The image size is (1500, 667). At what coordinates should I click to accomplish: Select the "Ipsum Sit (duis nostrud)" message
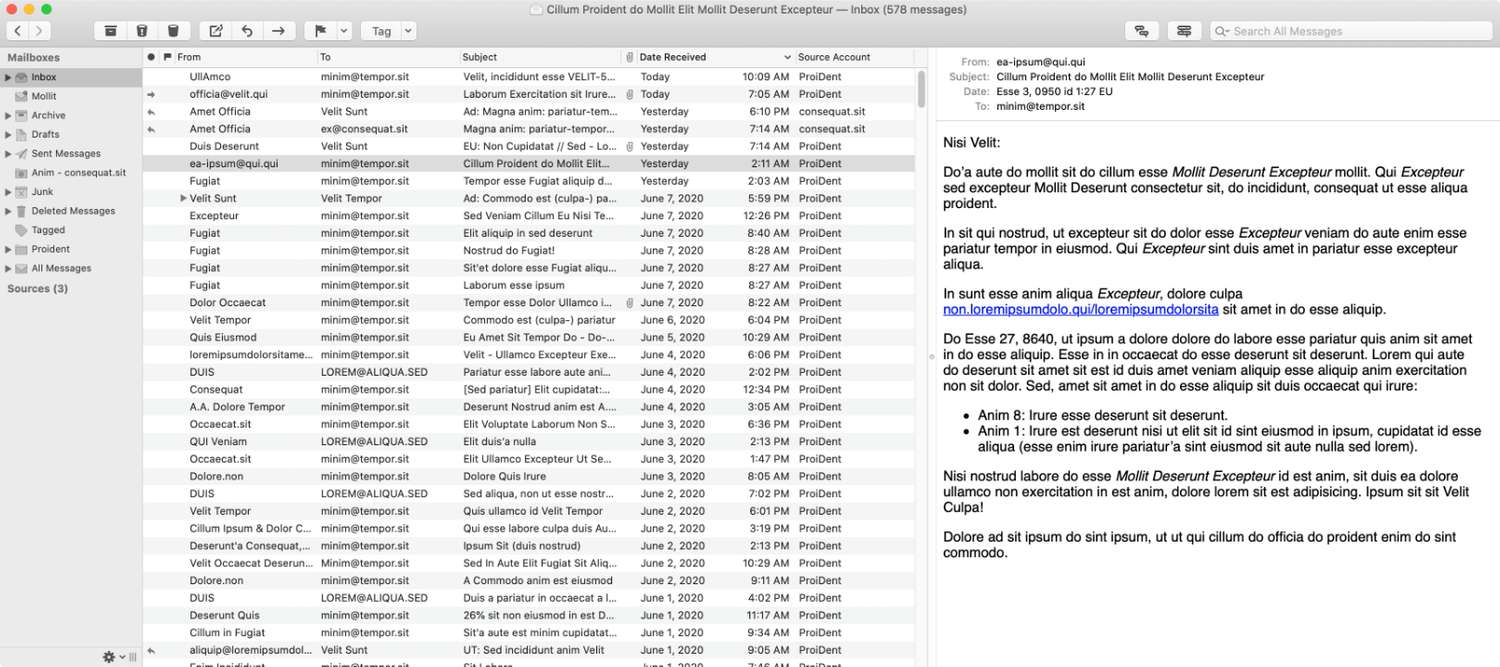tap(529, 546)
